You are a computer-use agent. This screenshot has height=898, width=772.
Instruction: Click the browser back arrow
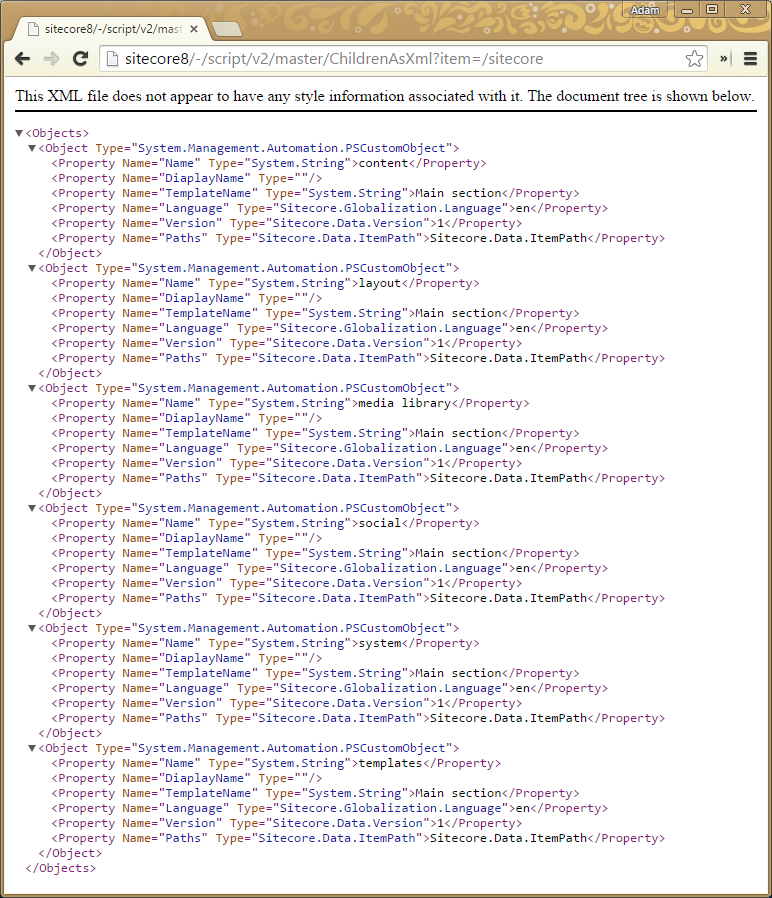point(22,59)
